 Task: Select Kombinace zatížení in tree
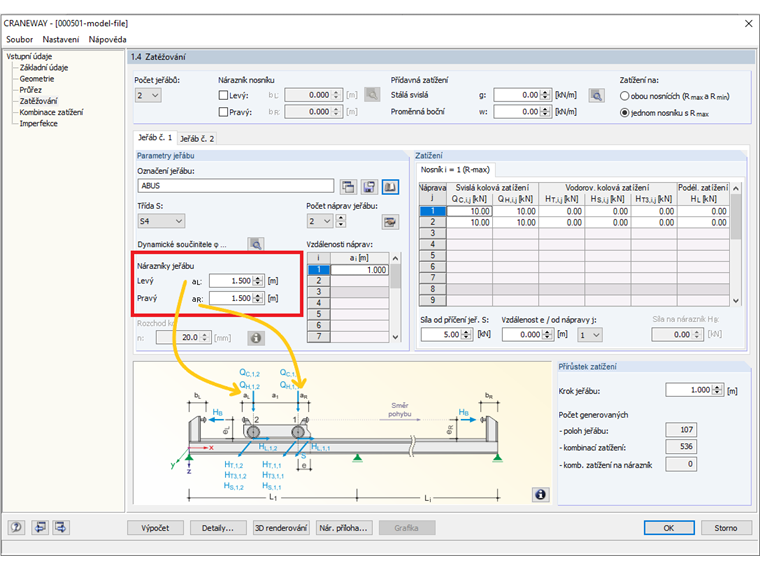point(51,112)
